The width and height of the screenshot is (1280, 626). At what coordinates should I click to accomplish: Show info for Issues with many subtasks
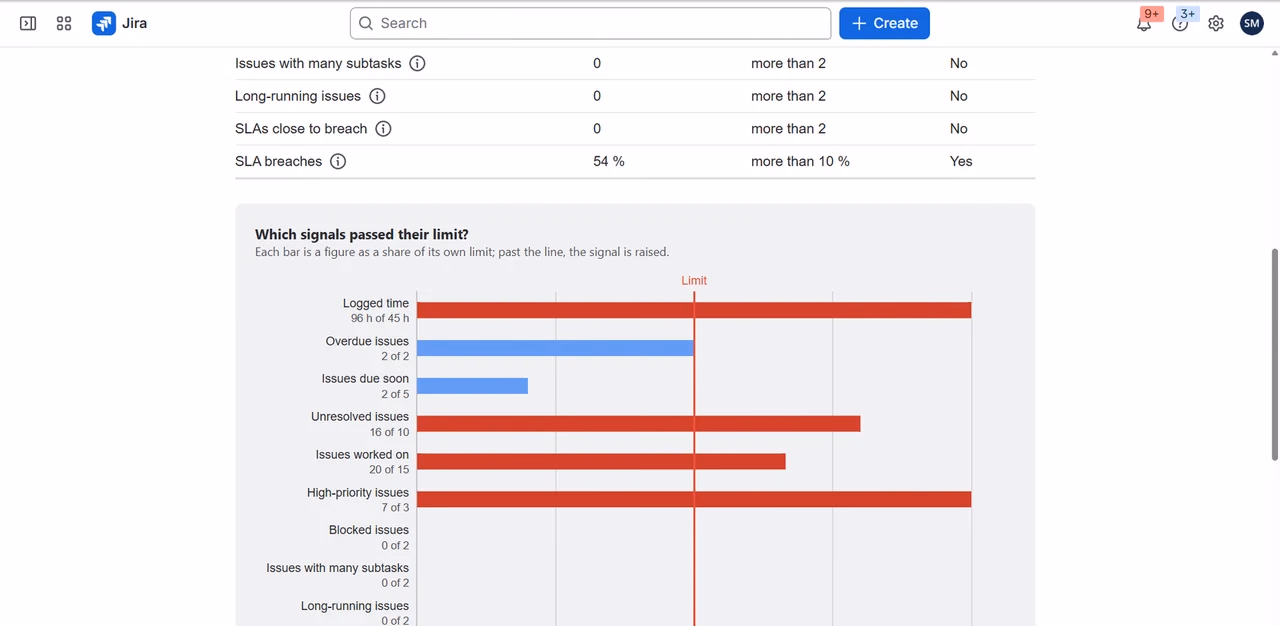(417, 63)
